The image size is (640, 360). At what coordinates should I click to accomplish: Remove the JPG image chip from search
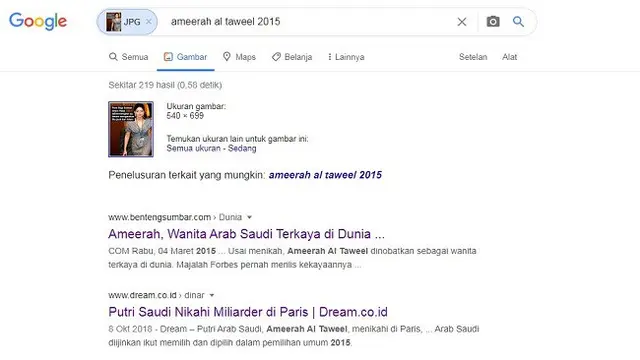[x=149, y=22]
